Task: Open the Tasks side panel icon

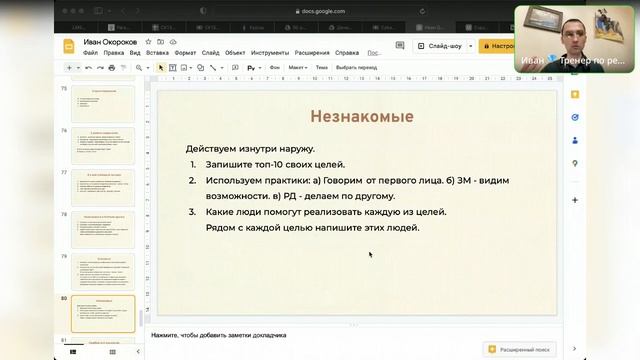Action: 575,118
